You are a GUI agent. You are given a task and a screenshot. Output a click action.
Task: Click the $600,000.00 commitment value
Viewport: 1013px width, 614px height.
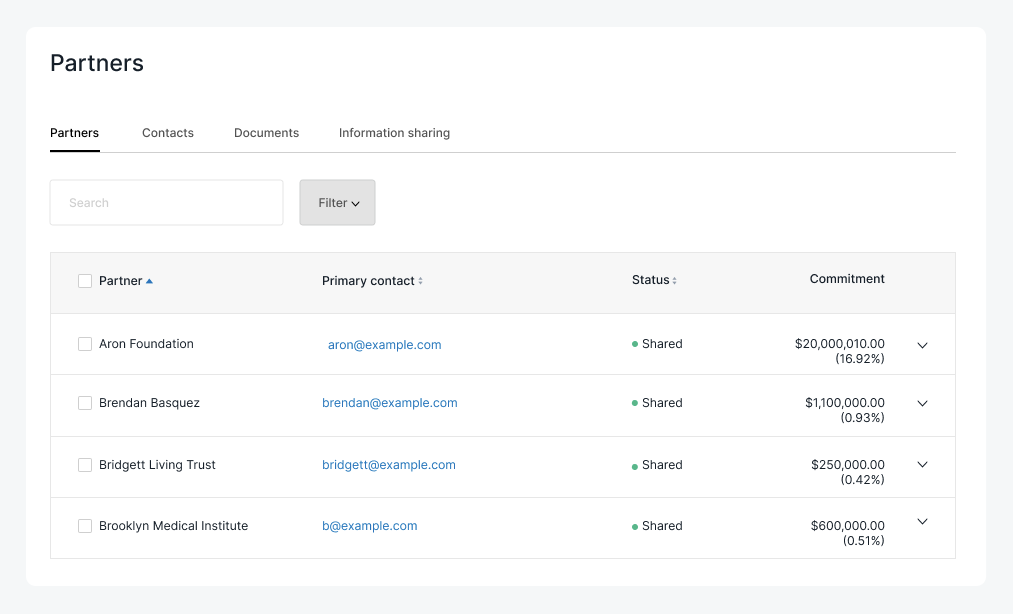tap(848, 526)
